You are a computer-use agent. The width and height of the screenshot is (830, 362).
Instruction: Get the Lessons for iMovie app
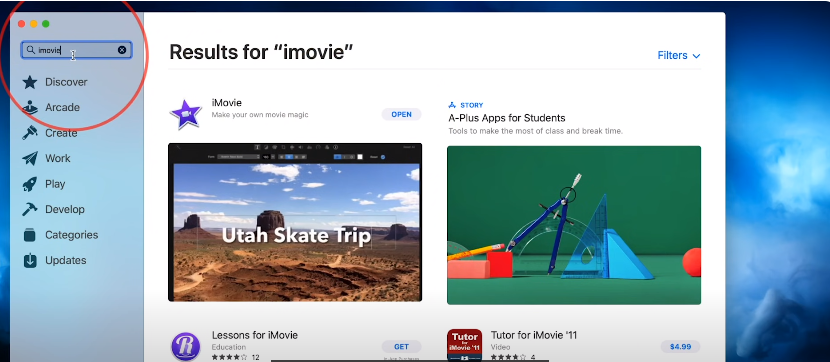click(x=401, y=347)
